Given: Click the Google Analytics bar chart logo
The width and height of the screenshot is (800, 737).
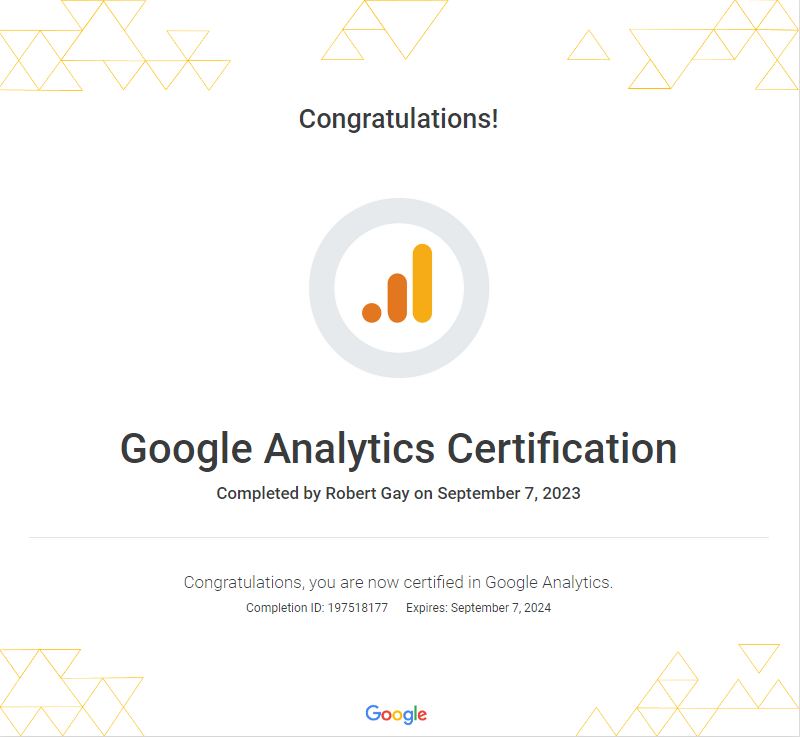Looking at the screenshot, I should click(x=397, y=284).
